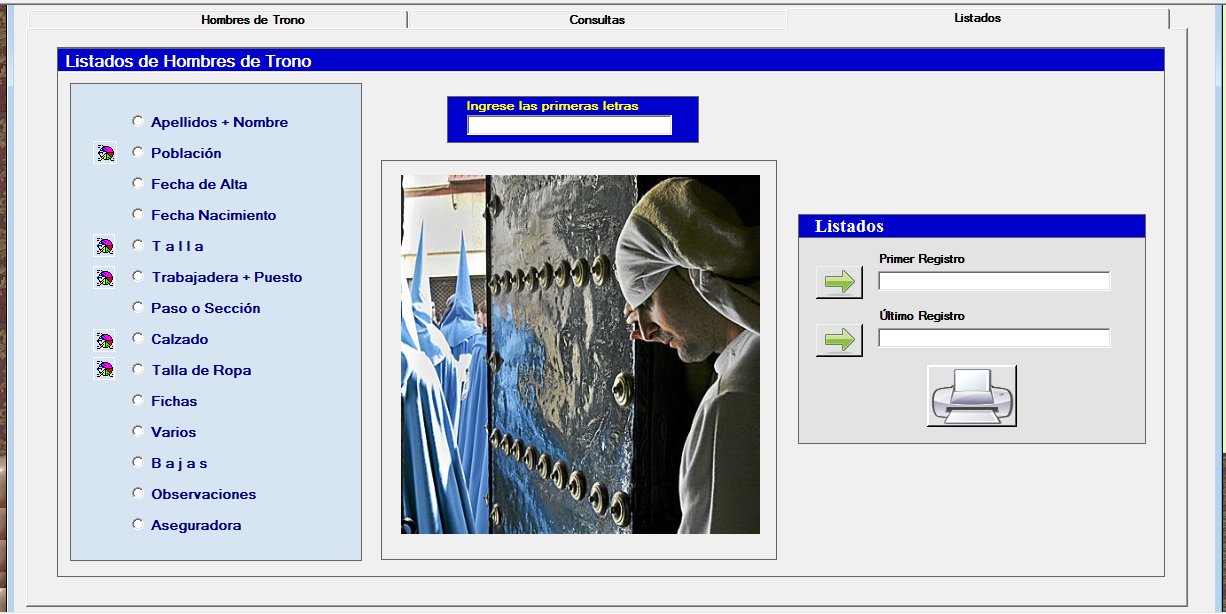Screen dimensions: 1226x614
Task: Select the Bajas radio option
Action: click(138, 462)
